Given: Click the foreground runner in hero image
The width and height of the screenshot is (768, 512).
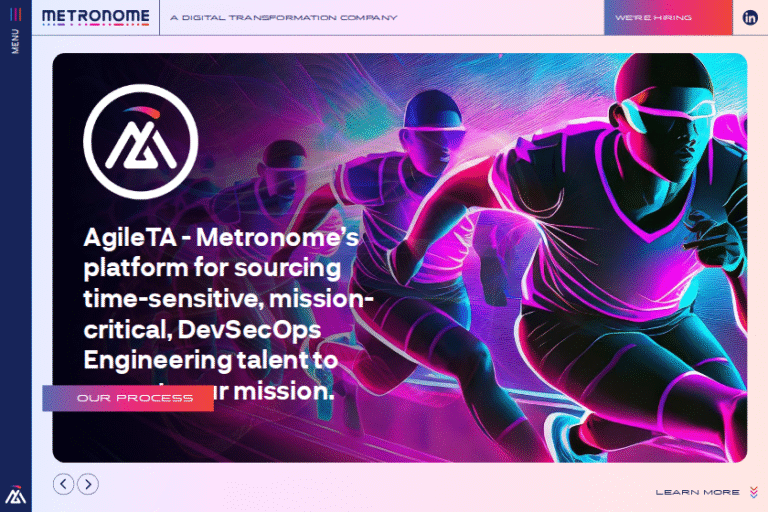Looking at the screenshot, I should (x=630, y=250).
